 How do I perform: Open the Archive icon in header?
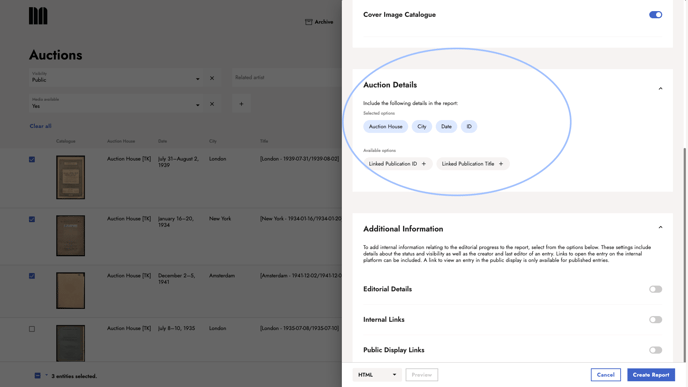tap(308, 22)
